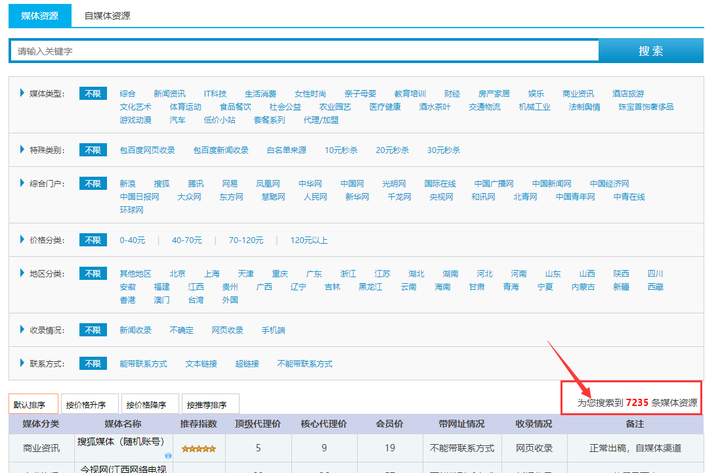The width and height of the screenshot is (720, 473).
Task: Filter by 能带联系方式
Action: point(143,364)
